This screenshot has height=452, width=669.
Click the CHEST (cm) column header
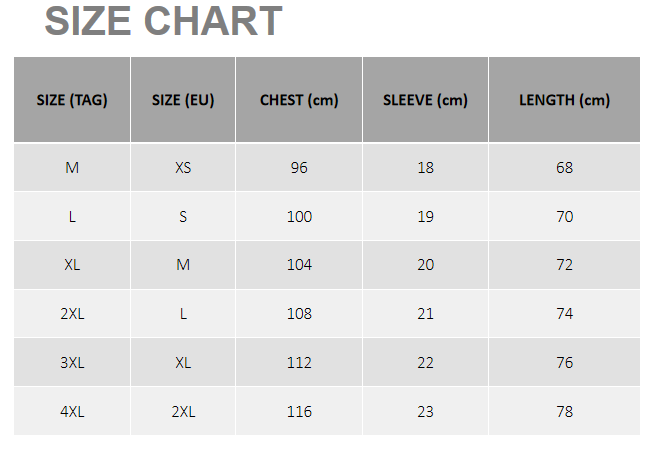pos(299,100)
